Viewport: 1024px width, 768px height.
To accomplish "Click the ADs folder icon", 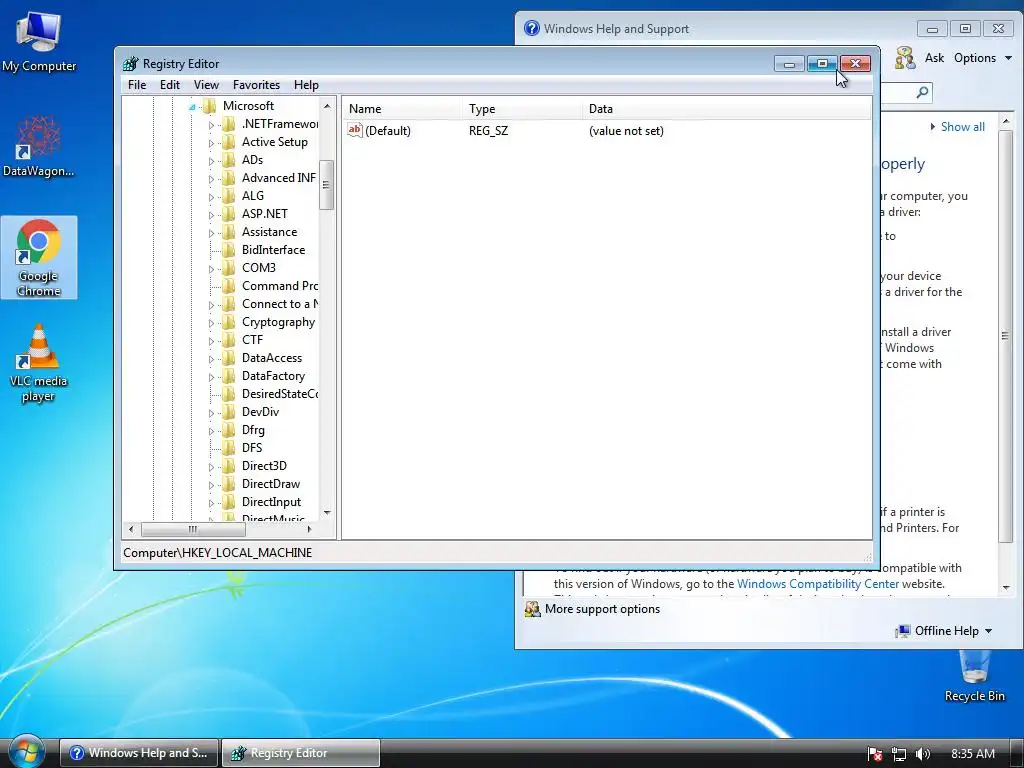I will pyautogui.click(x=229, y=160).
